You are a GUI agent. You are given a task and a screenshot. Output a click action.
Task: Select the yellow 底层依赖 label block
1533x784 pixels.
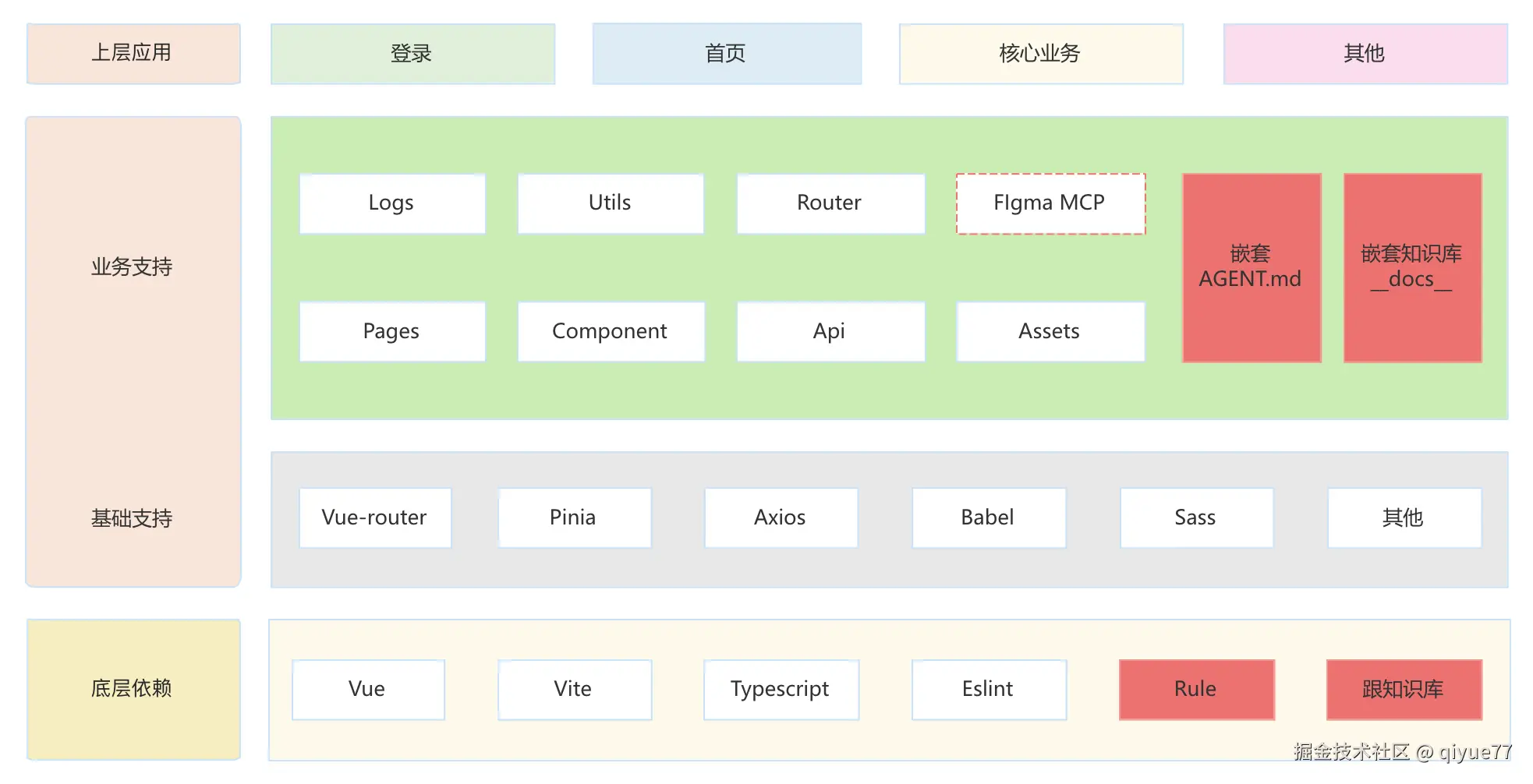tap(133, 689)
